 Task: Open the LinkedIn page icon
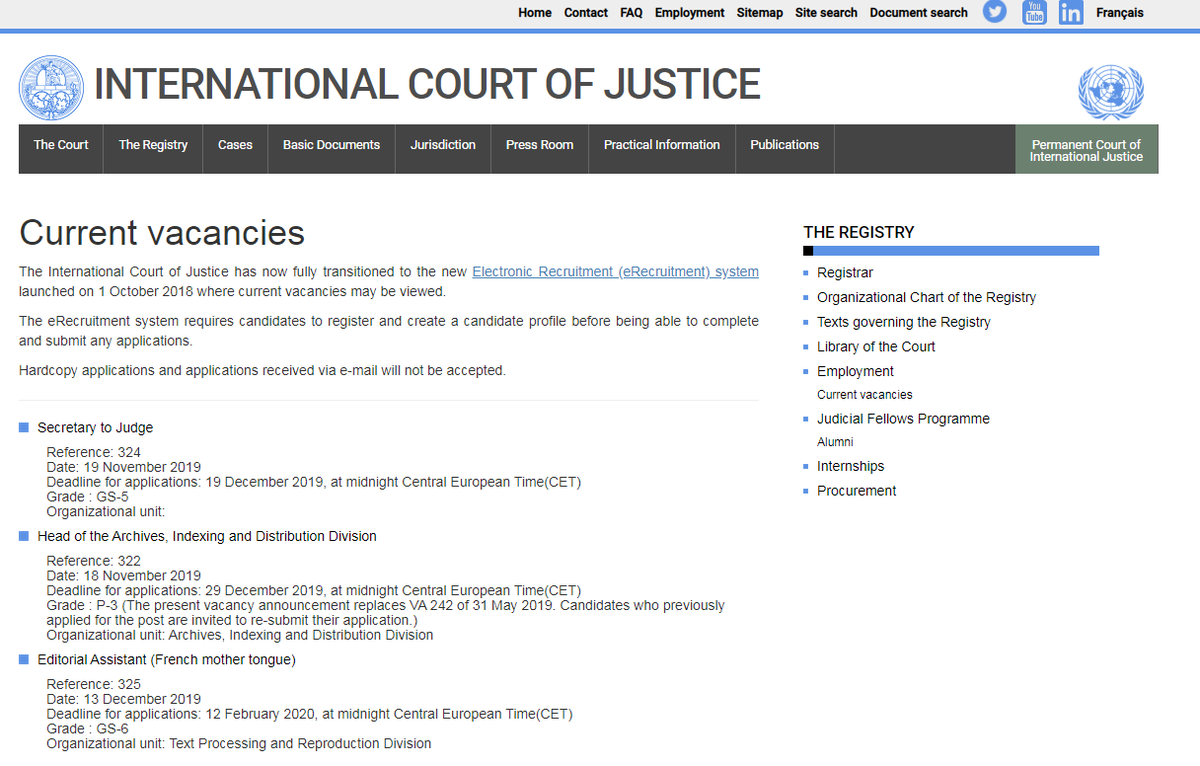coord(1071,12)
